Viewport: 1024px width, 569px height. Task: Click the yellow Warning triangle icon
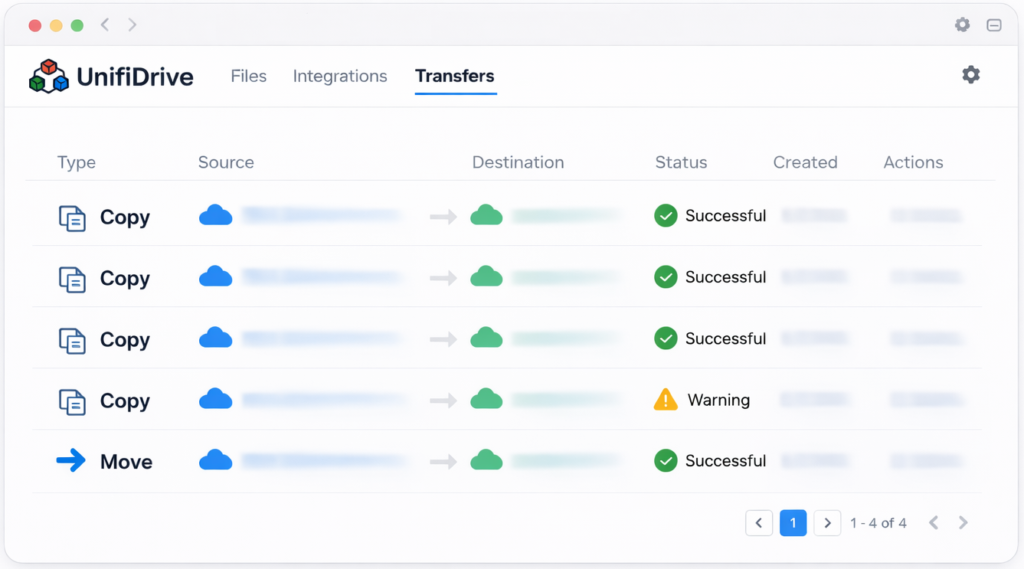pyautogui.click(x=665, y=400)
